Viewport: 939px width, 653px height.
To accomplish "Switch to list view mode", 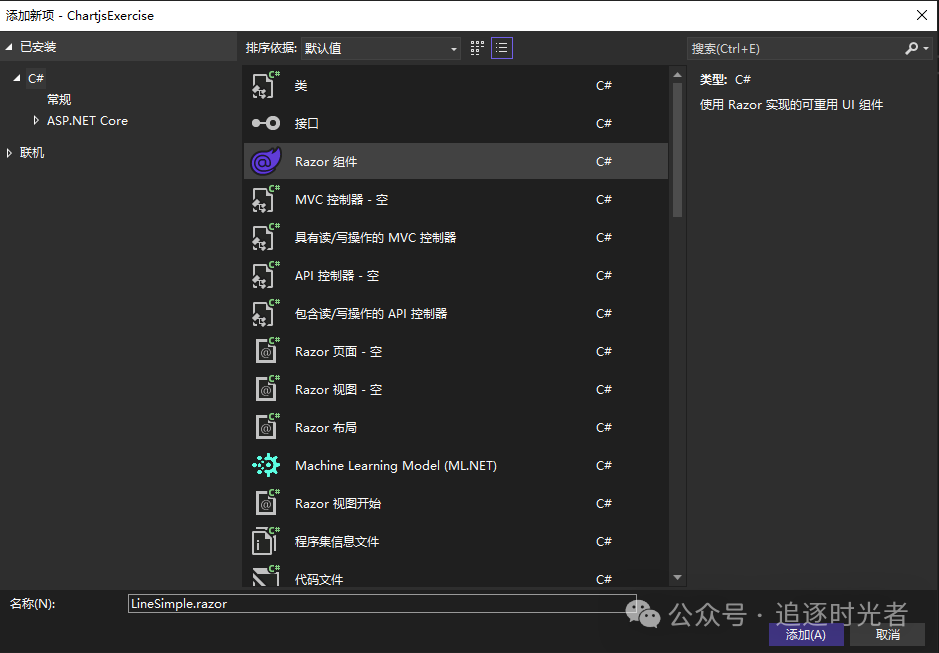I will click(501, 47).
